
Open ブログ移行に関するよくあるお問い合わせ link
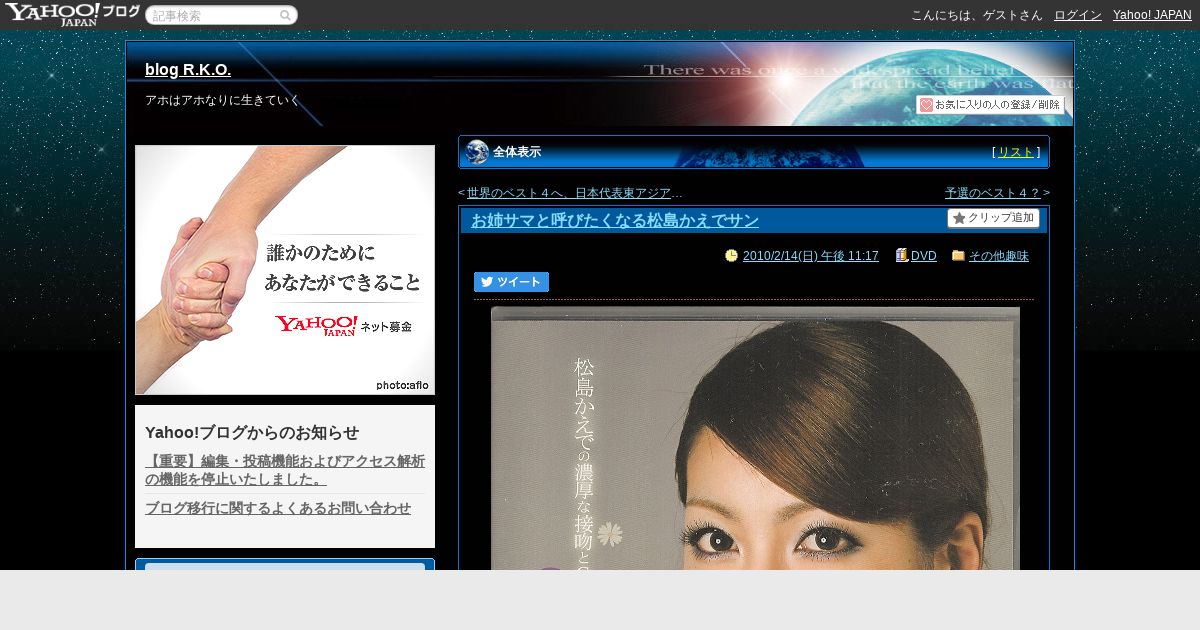coord(278,508)
